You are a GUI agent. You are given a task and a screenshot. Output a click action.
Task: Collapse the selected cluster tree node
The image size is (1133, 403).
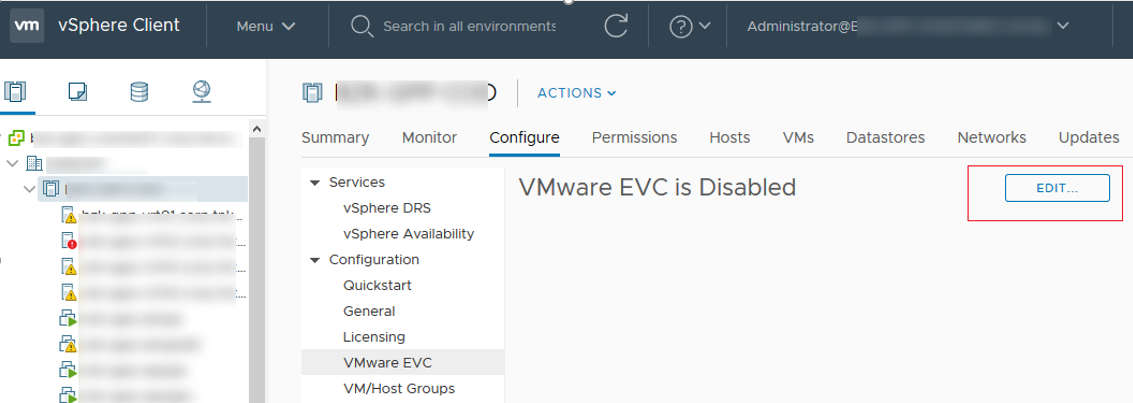[x=29, y=189]
